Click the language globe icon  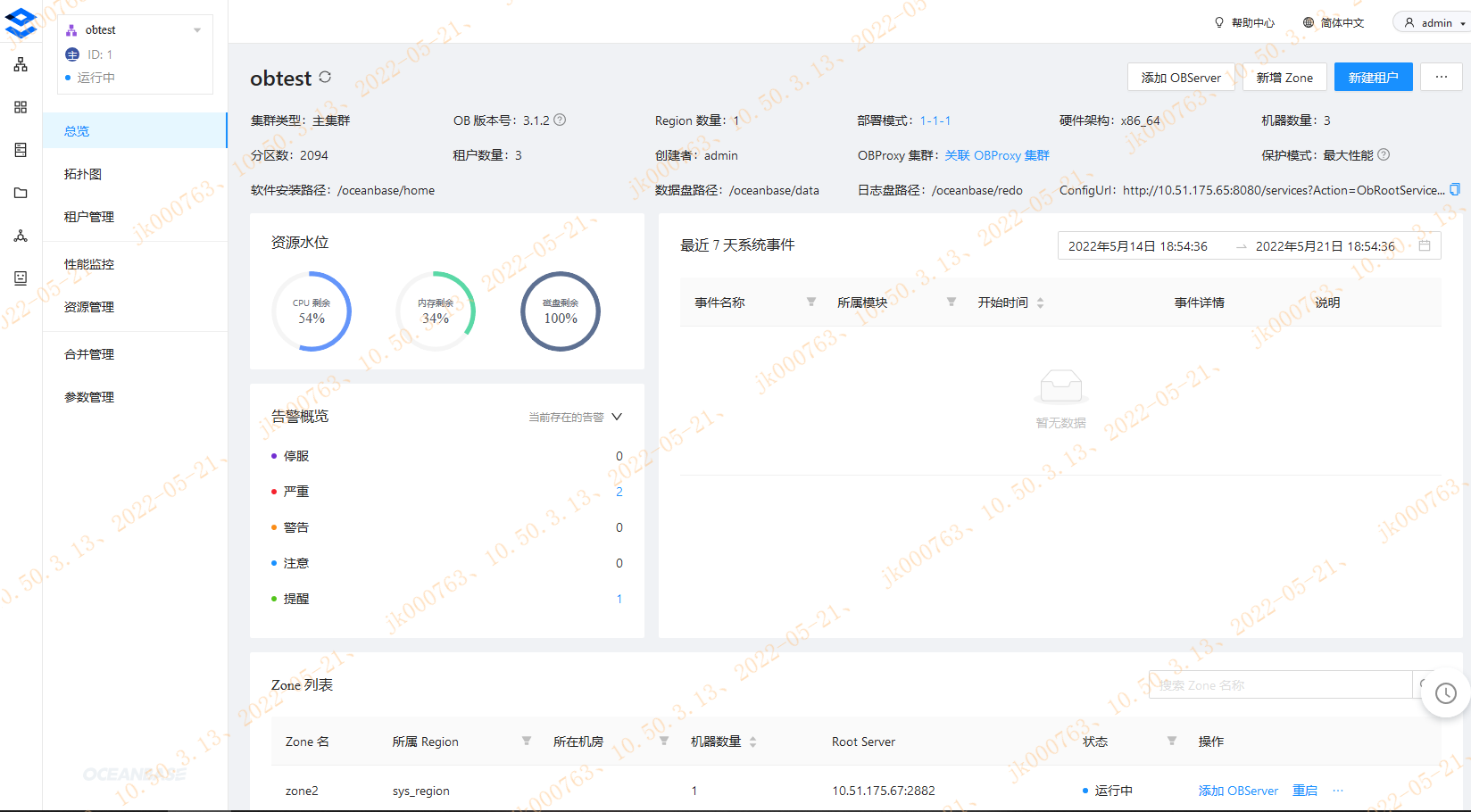(1309, 22)
